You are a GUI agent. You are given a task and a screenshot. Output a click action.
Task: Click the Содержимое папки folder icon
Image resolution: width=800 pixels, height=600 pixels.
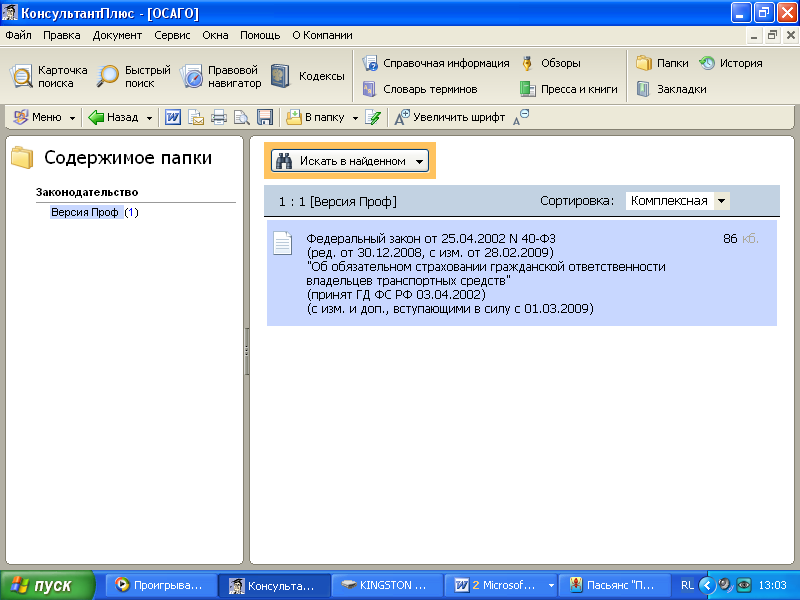22,158
